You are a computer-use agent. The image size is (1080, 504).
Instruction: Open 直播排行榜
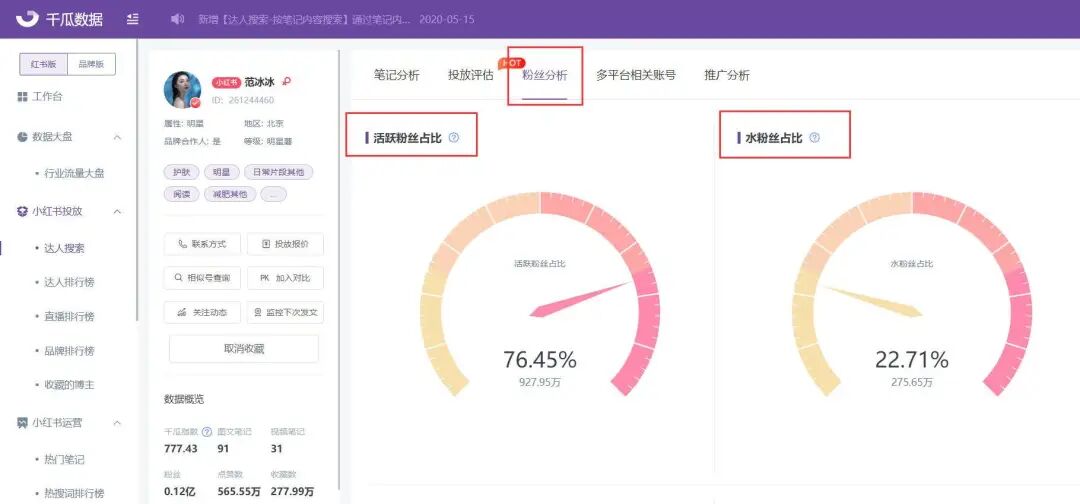click(69, 317)
